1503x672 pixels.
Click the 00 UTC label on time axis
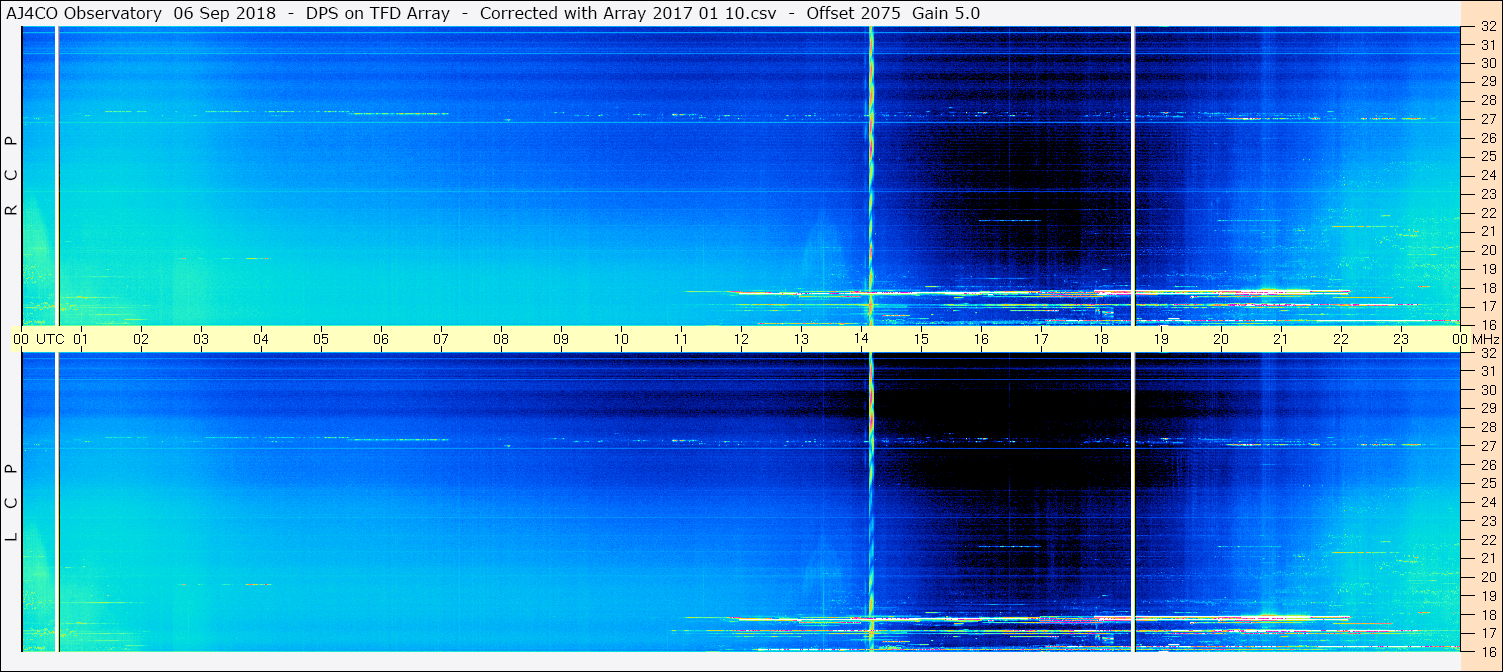[x=39, y=339]
